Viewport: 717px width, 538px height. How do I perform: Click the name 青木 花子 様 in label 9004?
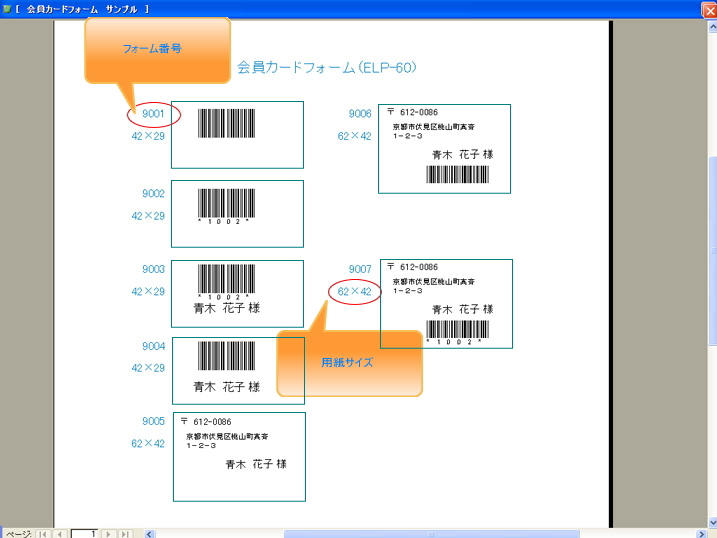tap(227, 387)
